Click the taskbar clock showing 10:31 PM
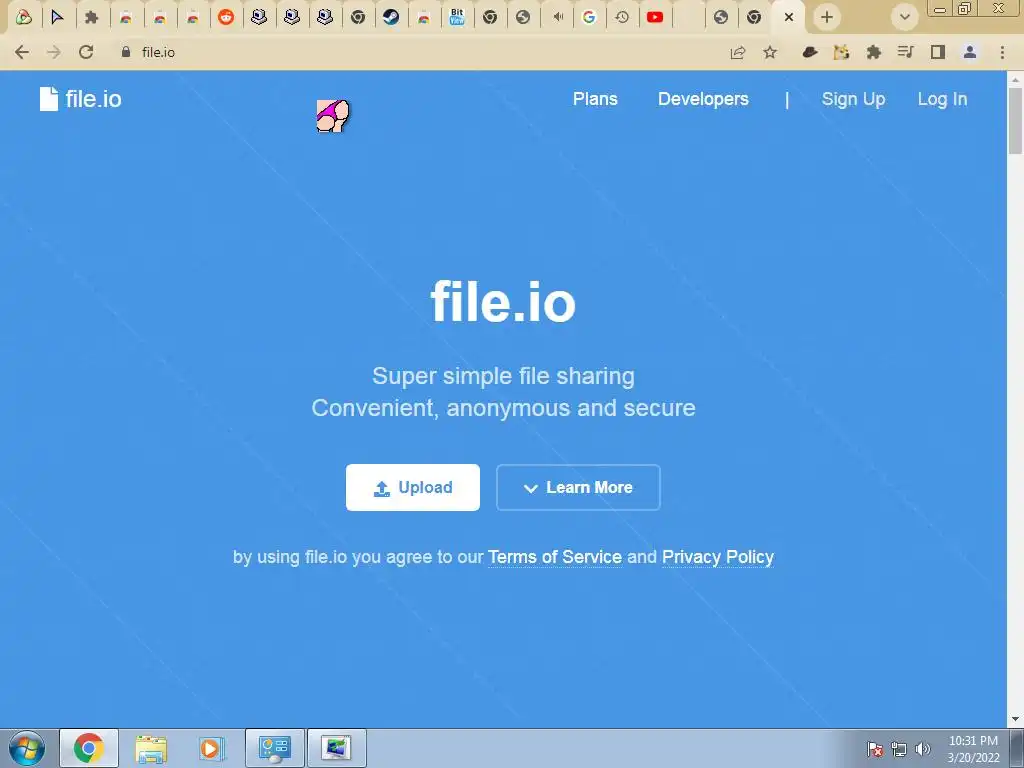The height and width of the screenshot is (768, 1024). (x=973, y=749)
